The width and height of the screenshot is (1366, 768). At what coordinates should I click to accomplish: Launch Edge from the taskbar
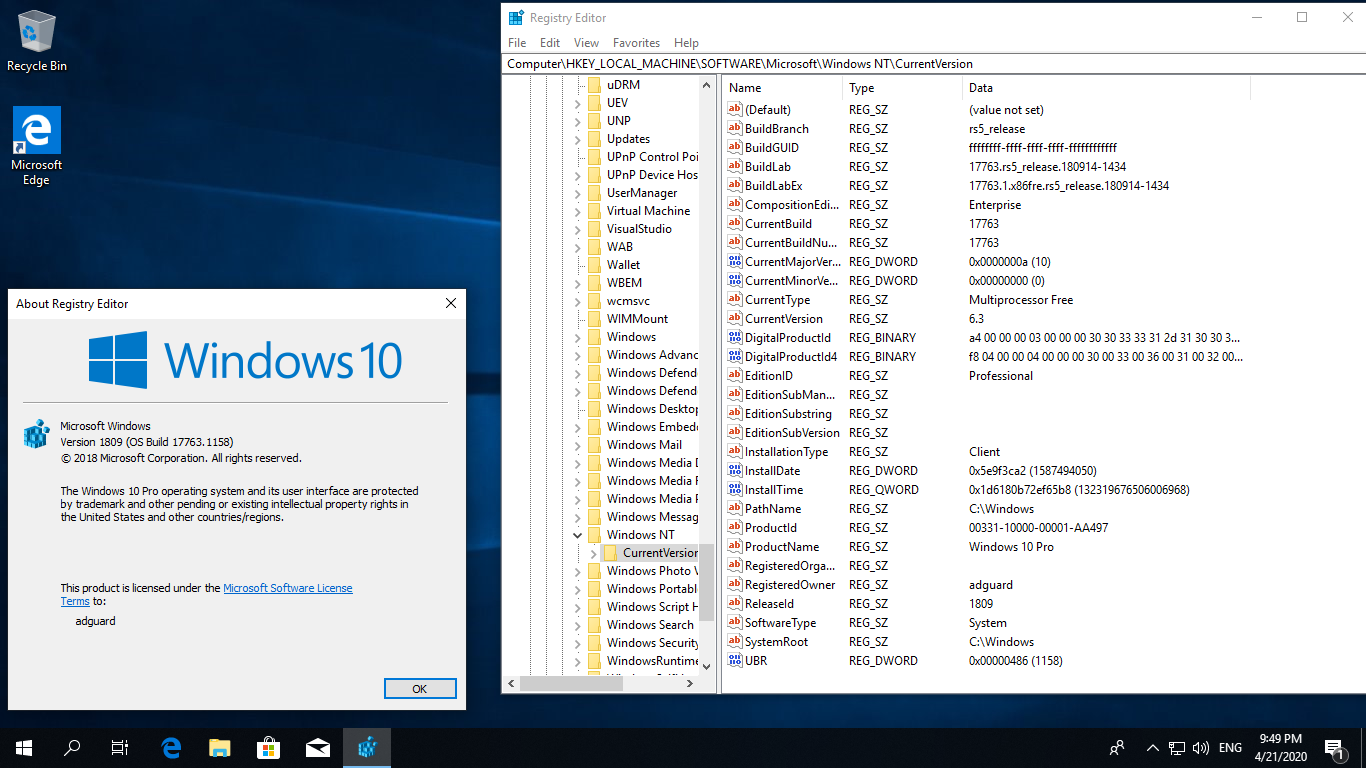(171, 747)
